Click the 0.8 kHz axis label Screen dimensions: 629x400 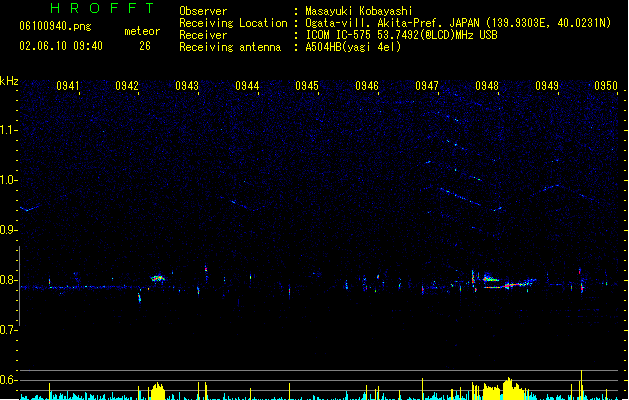pos(8,280)
